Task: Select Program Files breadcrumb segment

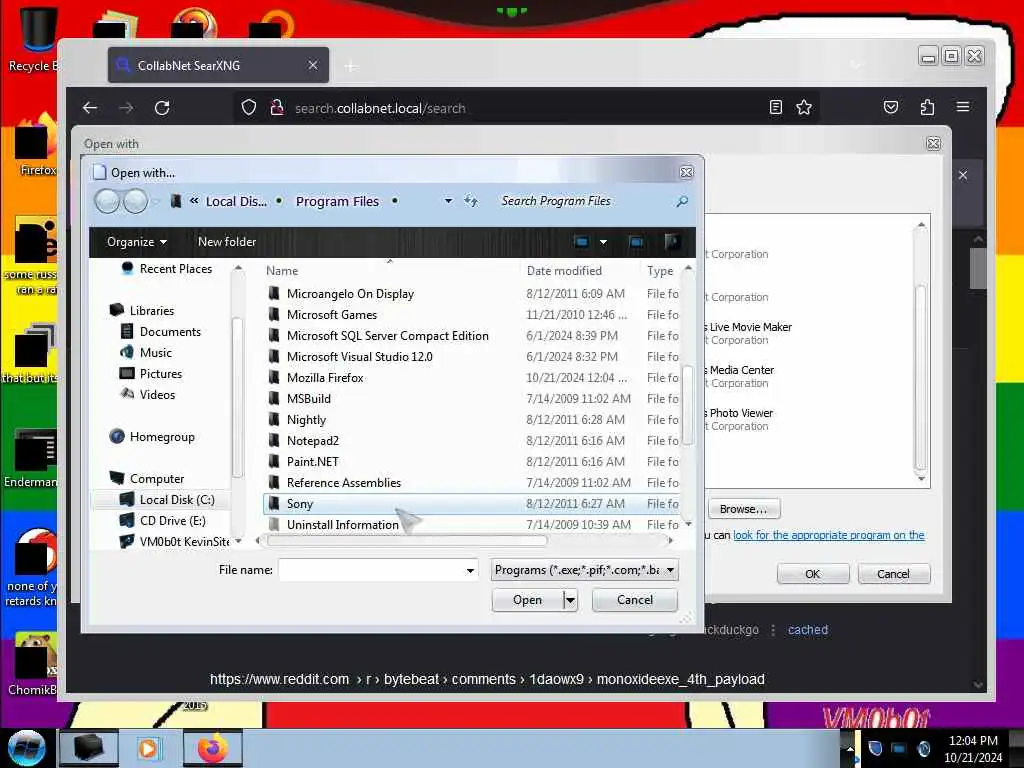Action: [x=337, y=201]
